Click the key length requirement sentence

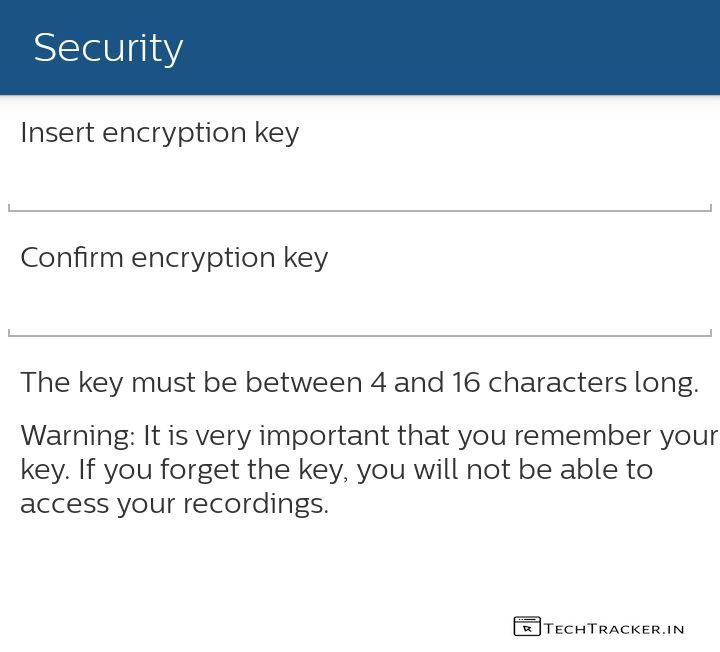pyautogui.click(x=359, y=383)
